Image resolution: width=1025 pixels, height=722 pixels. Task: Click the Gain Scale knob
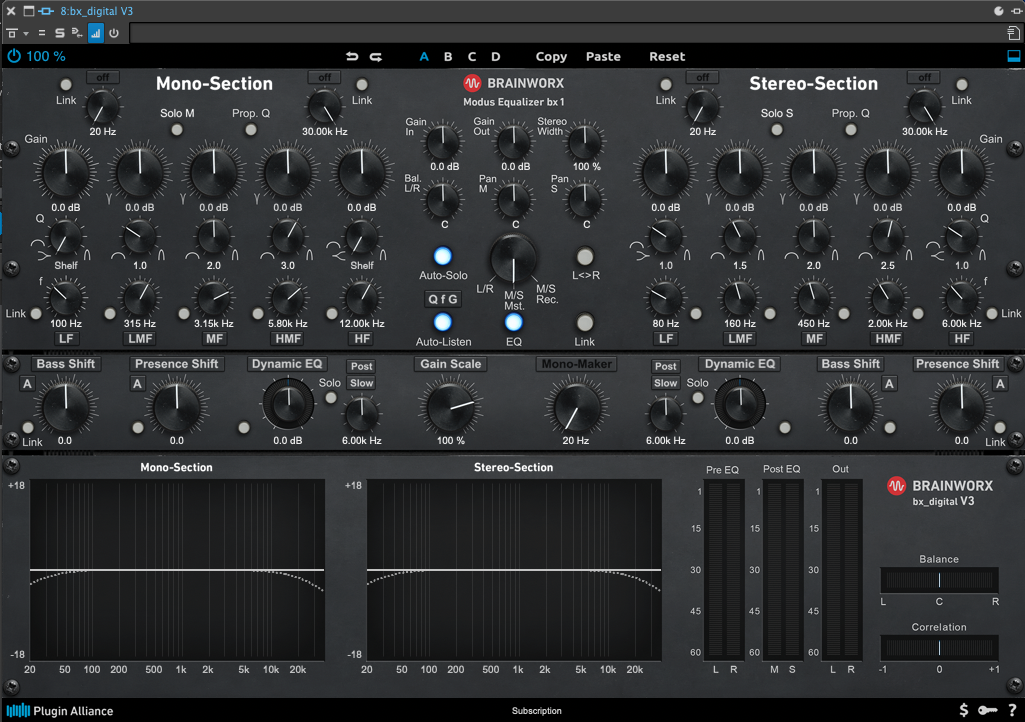tap(450, 408)
